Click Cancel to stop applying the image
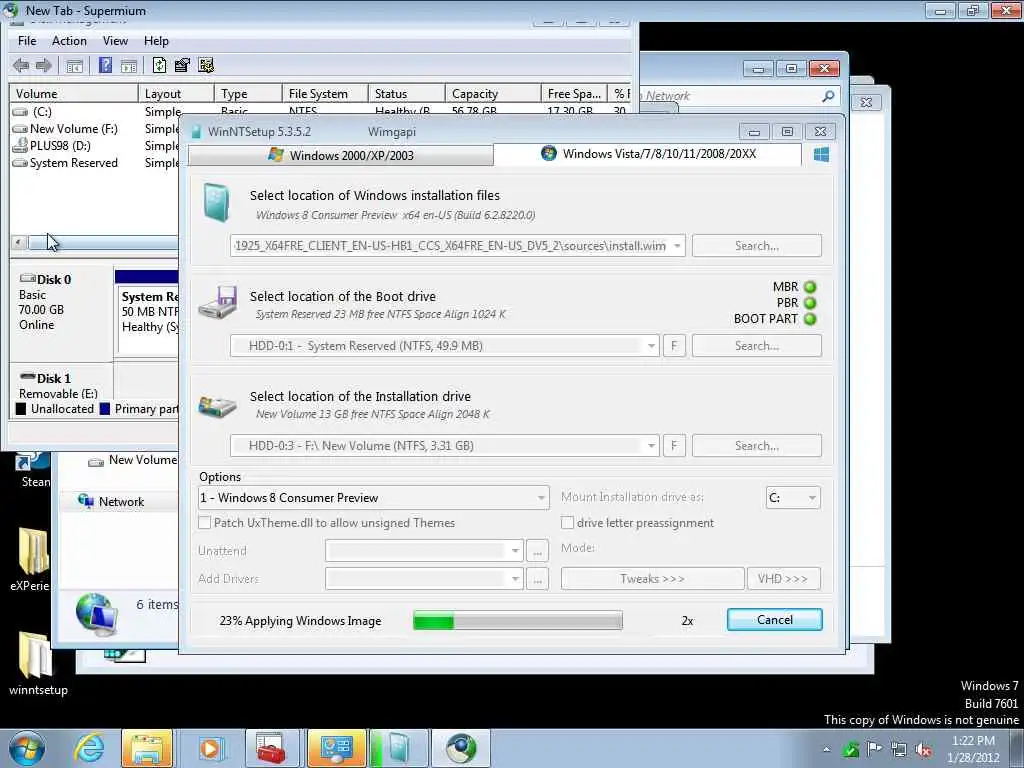Screen dimensions: 1024x768 pos(775,620)
